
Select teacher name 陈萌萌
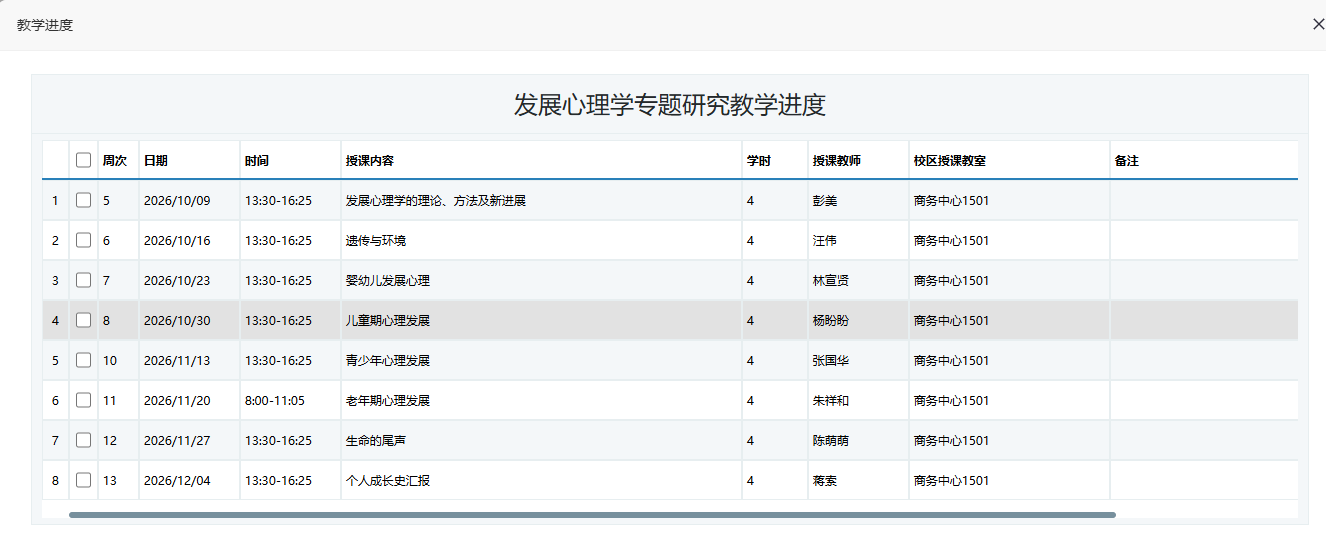[x=831, y=441]
